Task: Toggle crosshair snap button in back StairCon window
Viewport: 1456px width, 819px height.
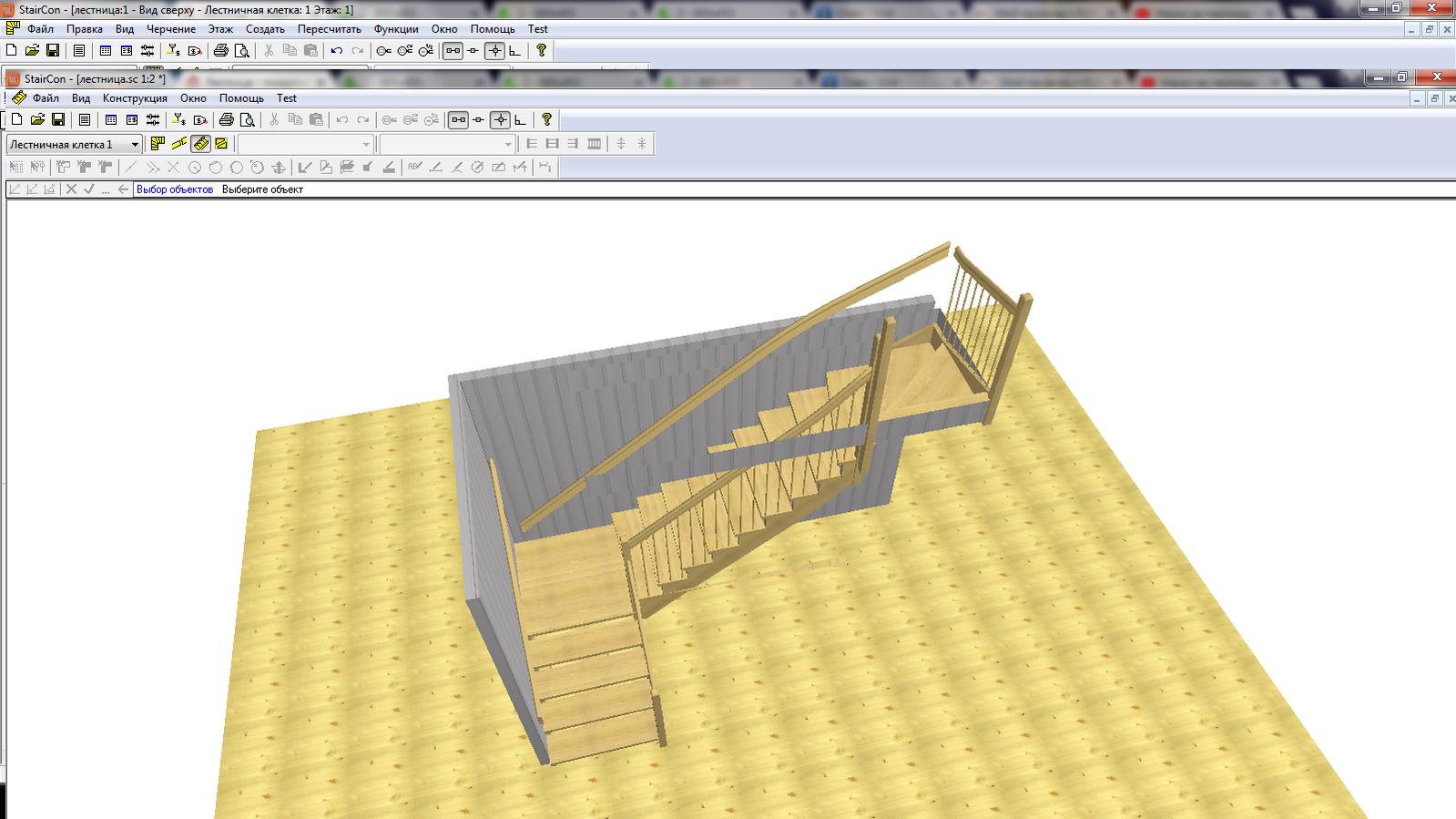Action: 494,51
